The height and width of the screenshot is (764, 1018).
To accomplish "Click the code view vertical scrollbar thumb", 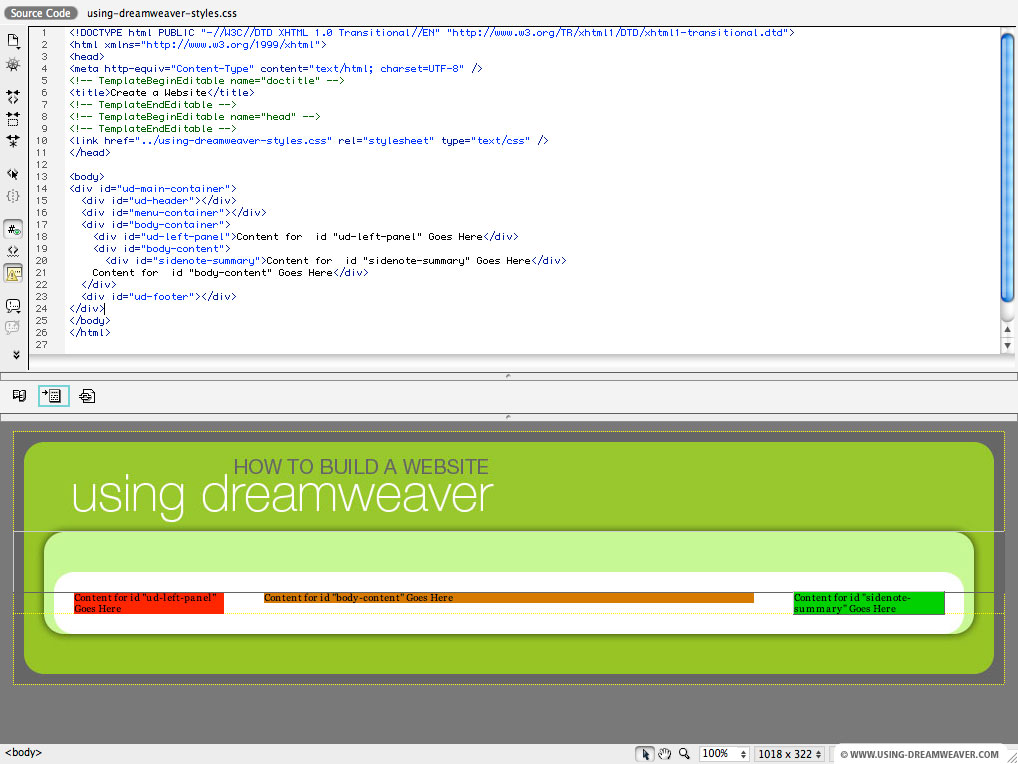I will pos(1008,167).
